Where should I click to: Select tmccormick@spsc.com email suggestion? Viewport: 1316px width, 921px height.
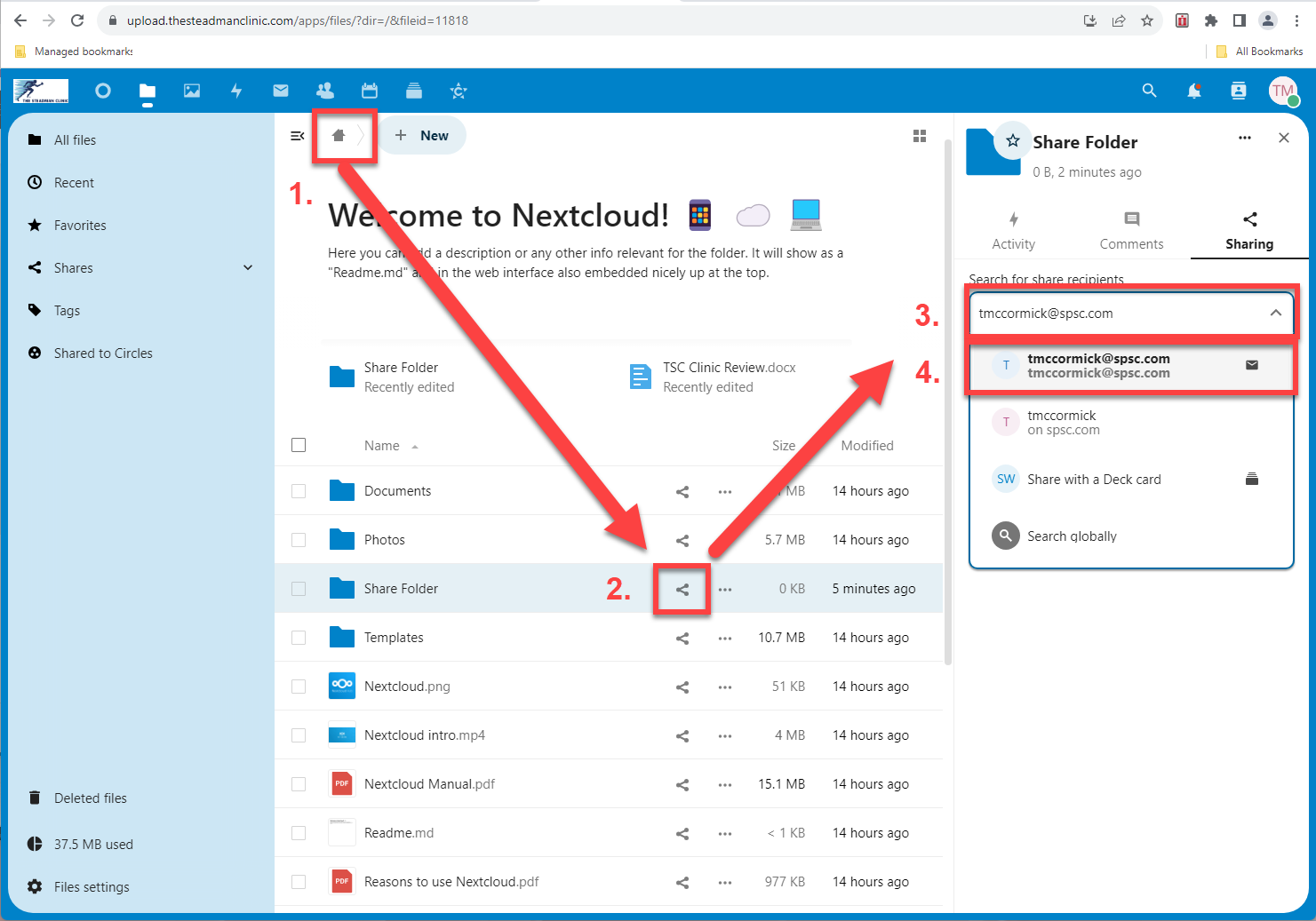point(1131,365)
